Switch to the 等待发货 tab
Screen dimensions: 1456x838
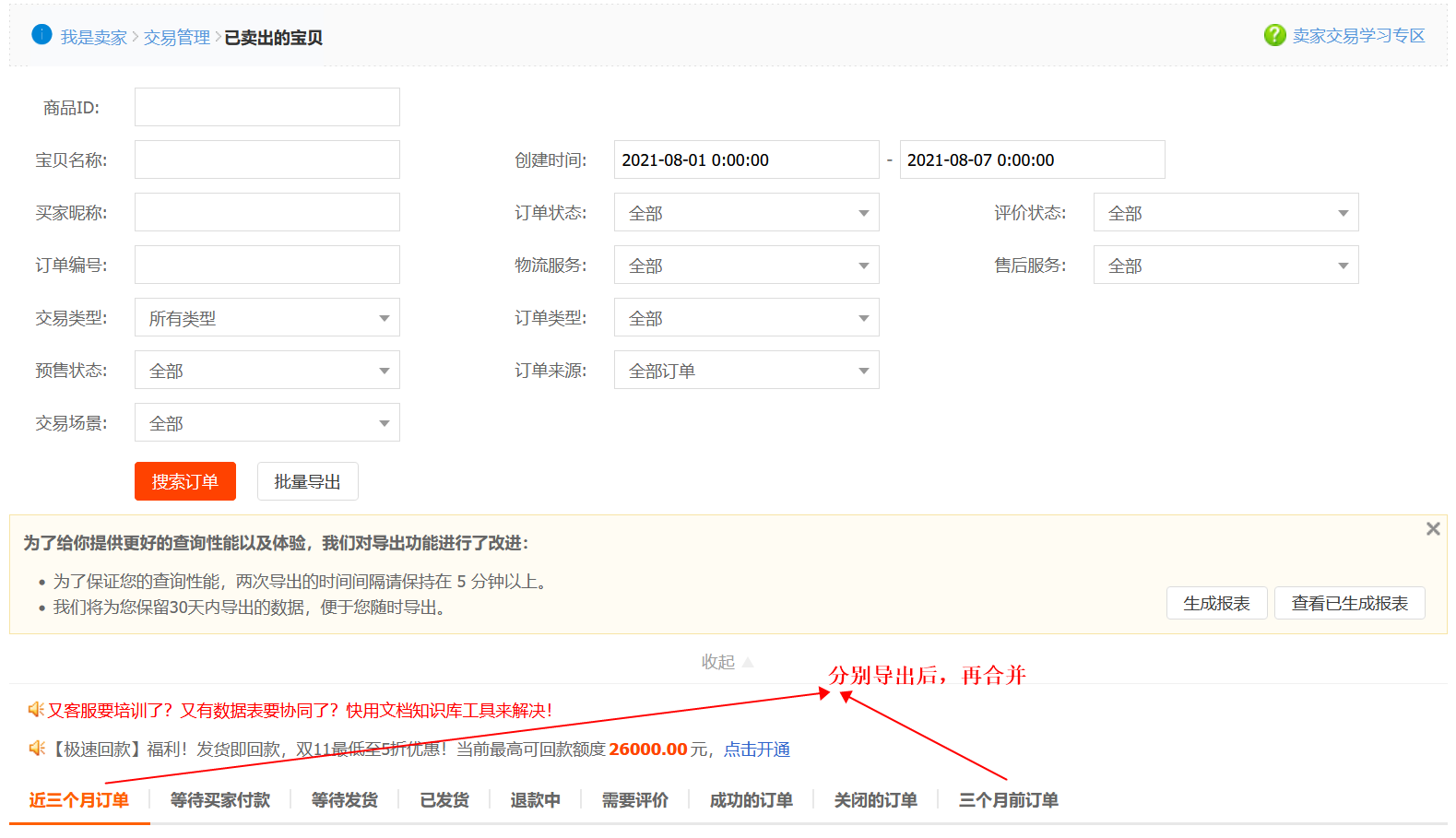click(x=344, y=800)
